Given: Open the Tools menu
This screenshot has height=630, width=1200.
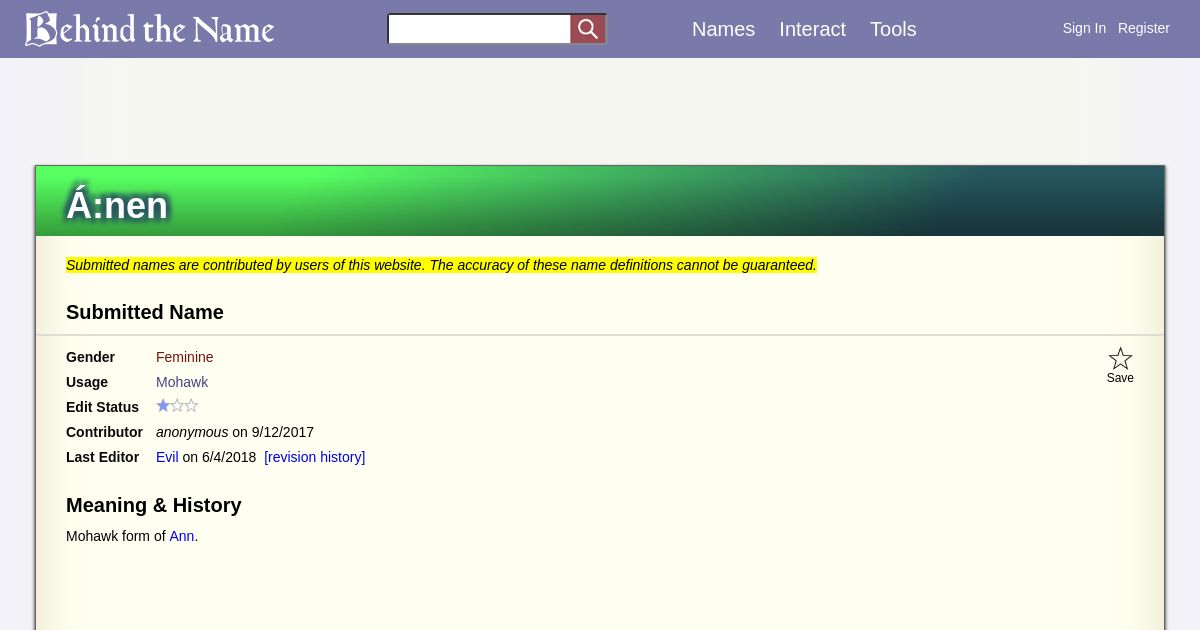Looking at the screenshot, I should [x=893, y=29].
